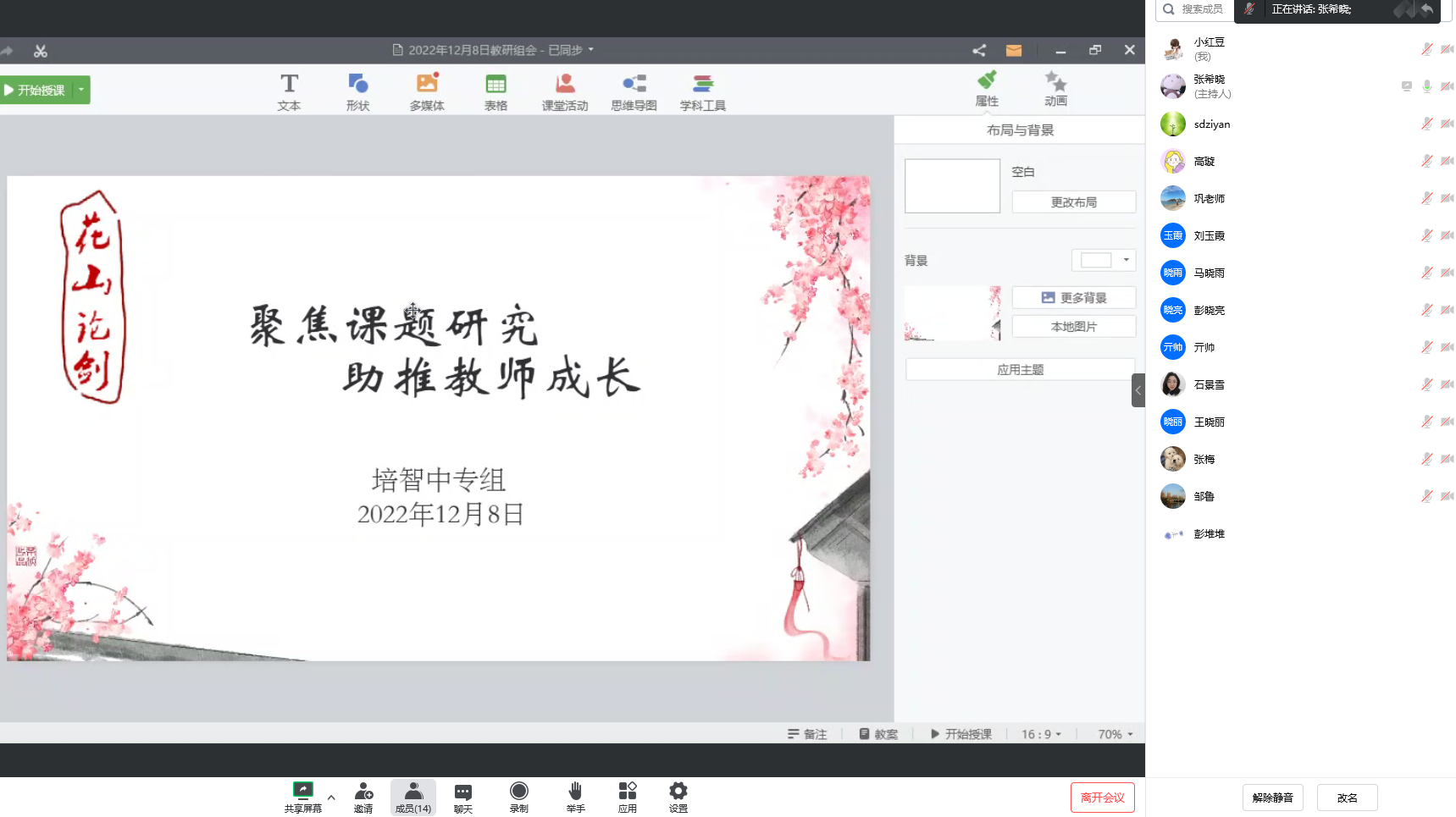
Task: Toggle the 备注 notes panel
Action: (806, 734)
